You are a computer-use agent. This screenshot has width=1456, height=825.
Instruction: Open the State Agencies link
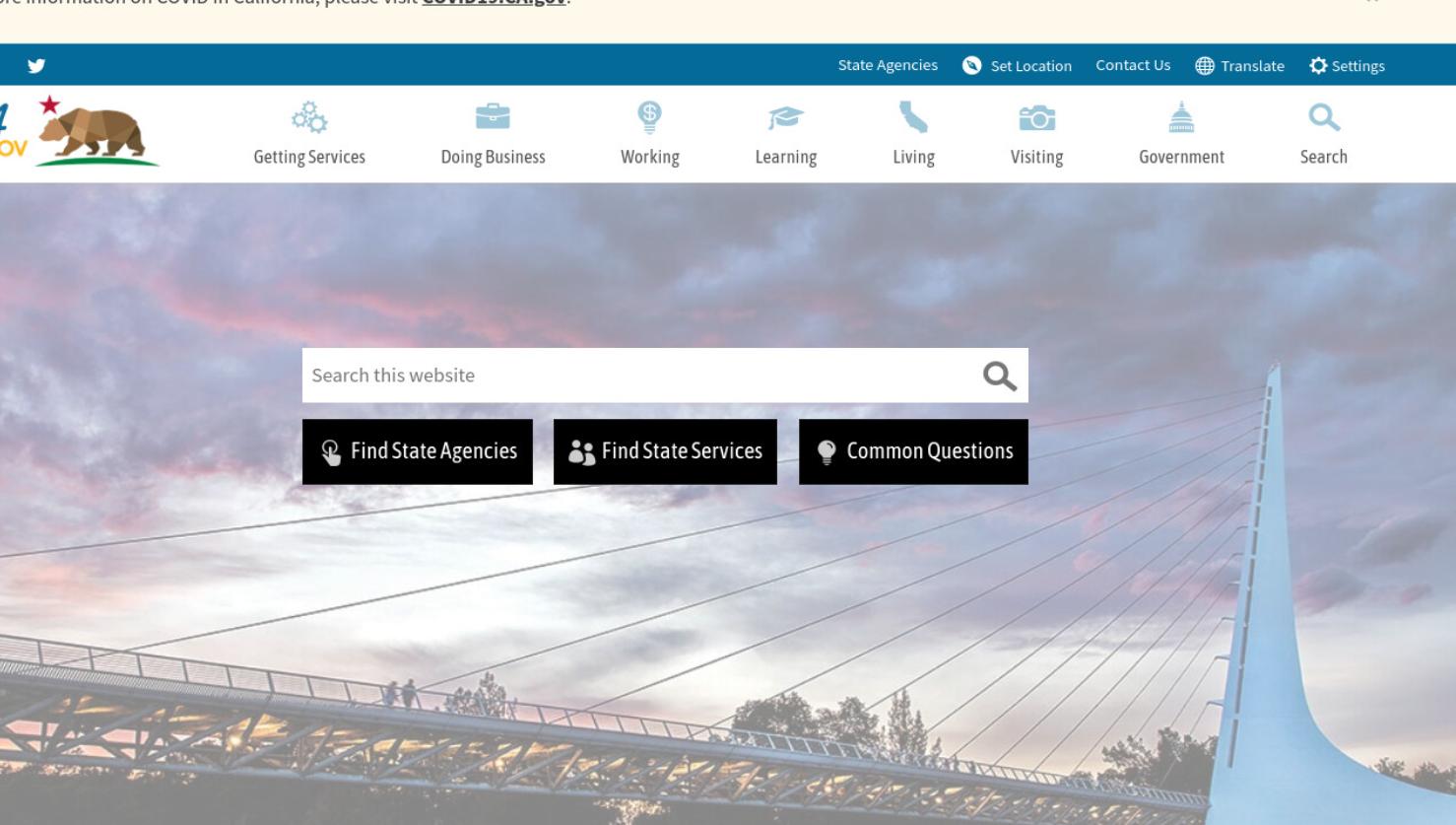(x=888, y=65)
